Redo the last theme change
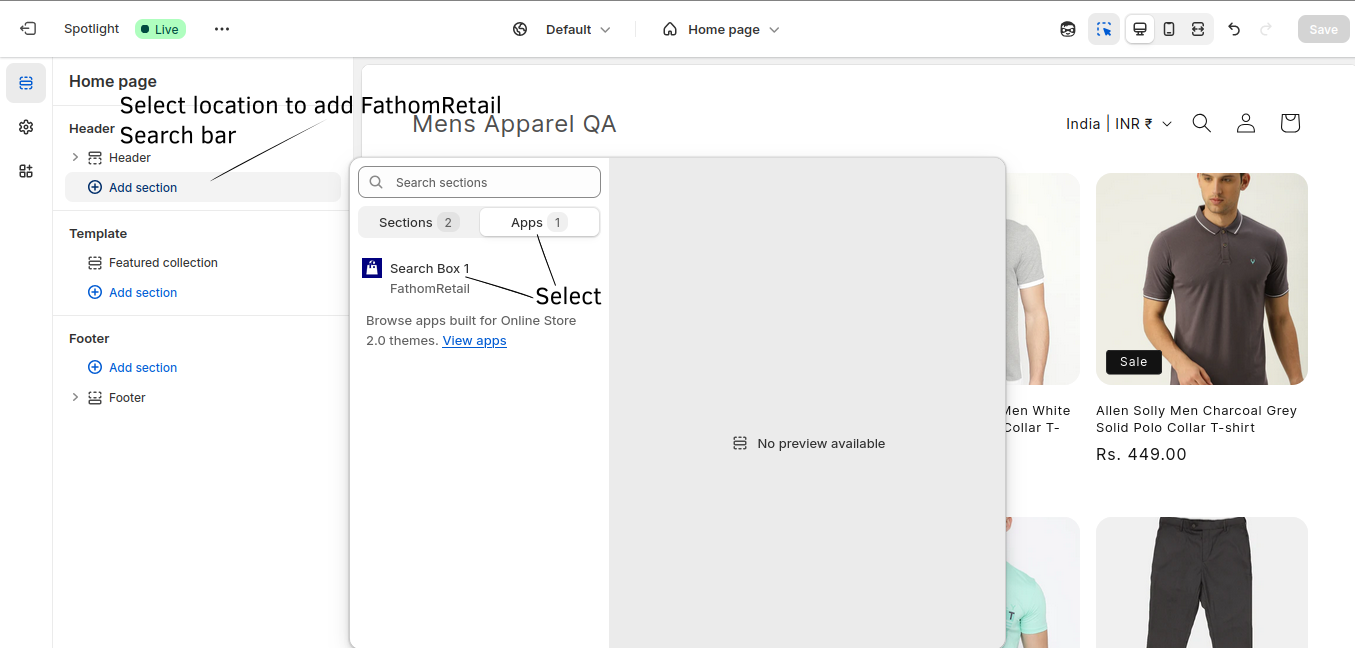Screen dimensions: 1355x648 coord(1263,28)
